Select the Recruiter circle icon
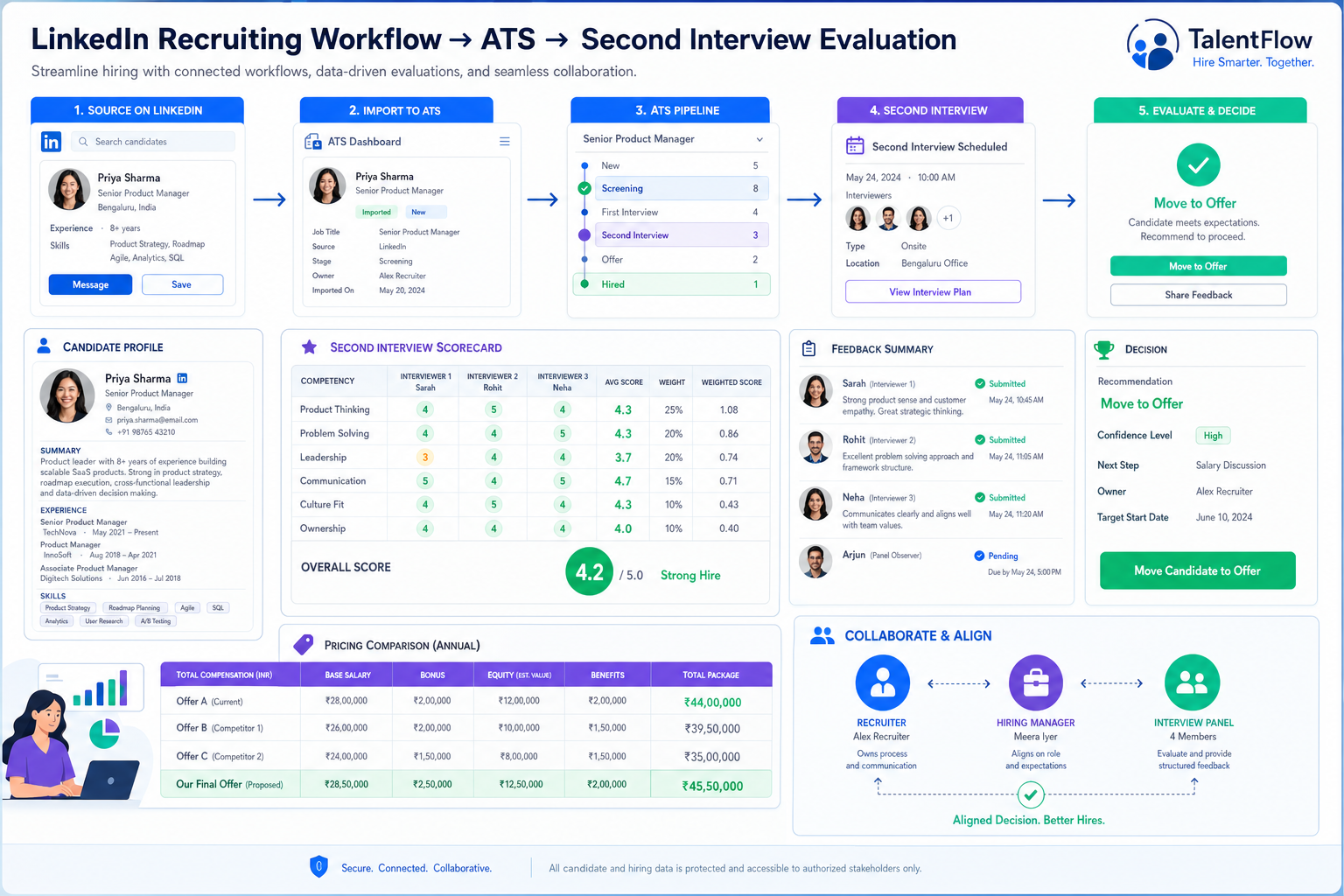Viewport: 1344px width, 896px height. pos(882,682)
